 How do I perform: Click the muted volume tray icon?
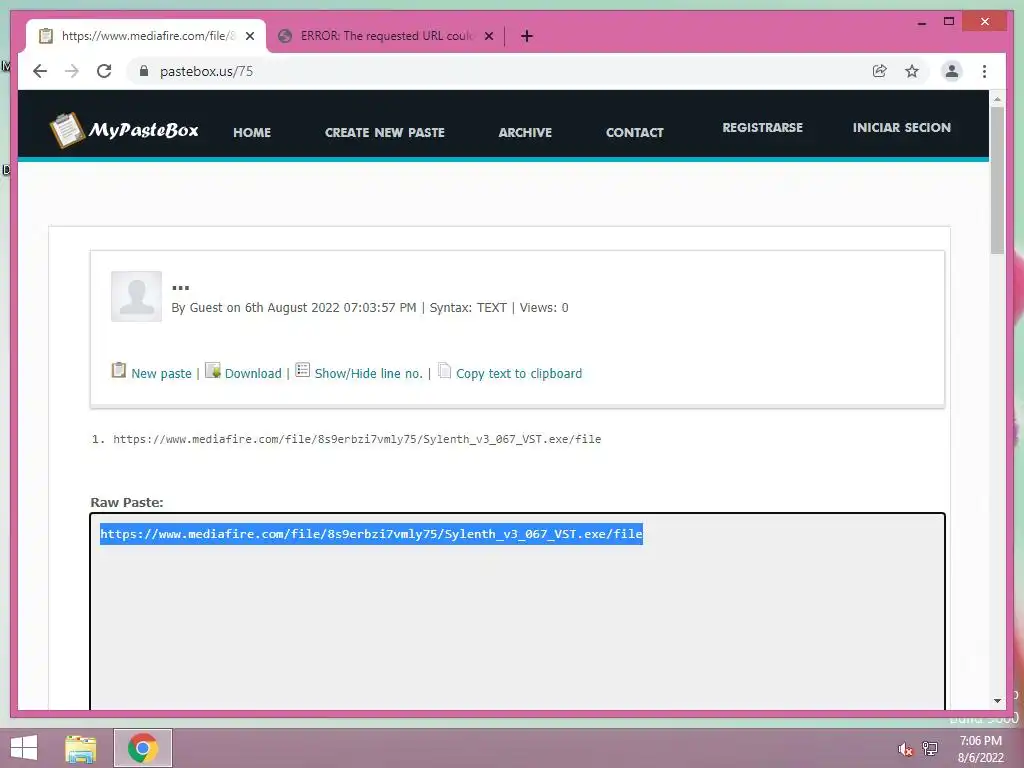[x=905, y=749]
